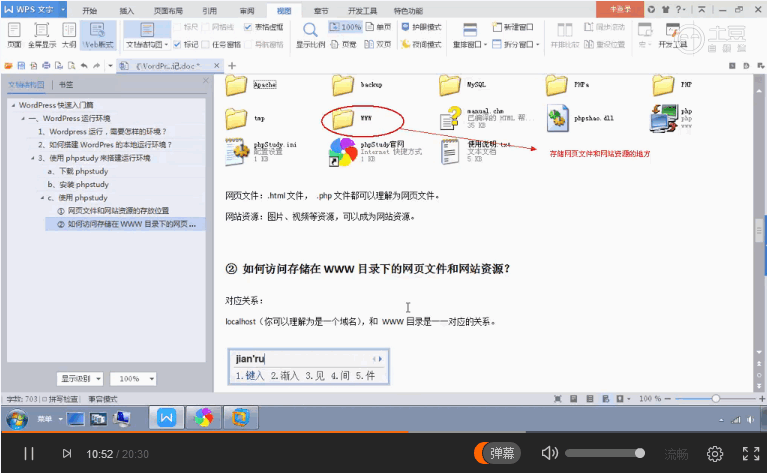This screenshot has height=473, width=767.
Task: Choose IME candidate 键入
Action: coord(250,376)
